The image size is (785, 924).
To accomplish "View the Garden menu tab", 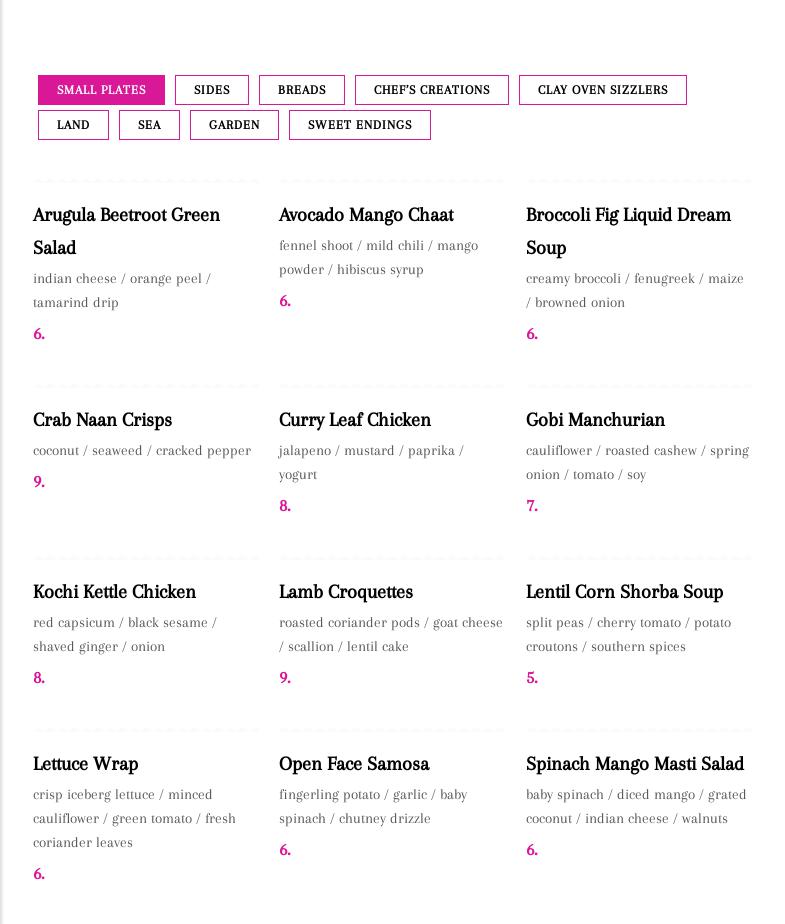I will pyautogui.click(x=234, y=125).
